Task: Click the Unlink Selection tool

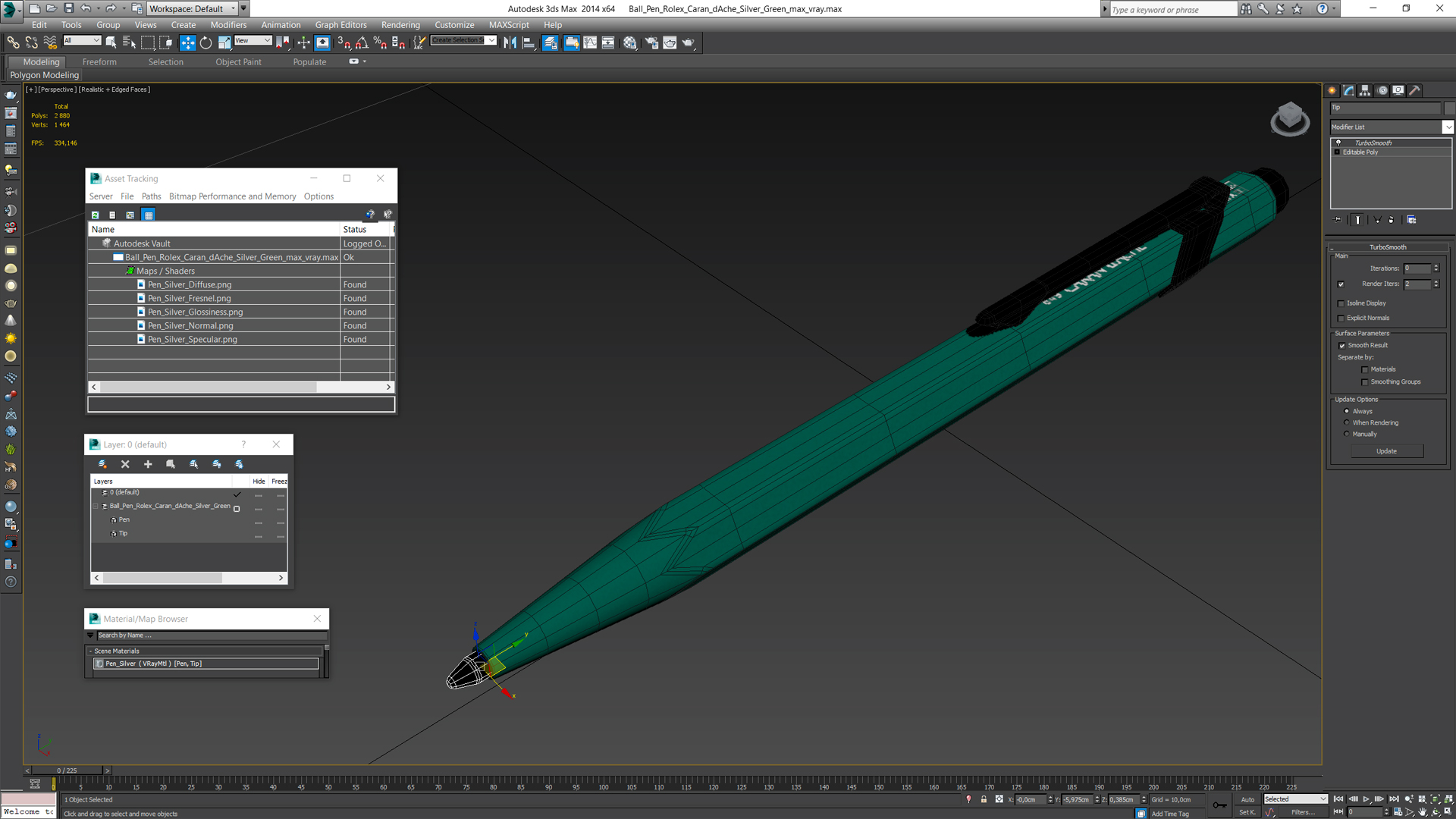Action: click(x=31, y=42)
